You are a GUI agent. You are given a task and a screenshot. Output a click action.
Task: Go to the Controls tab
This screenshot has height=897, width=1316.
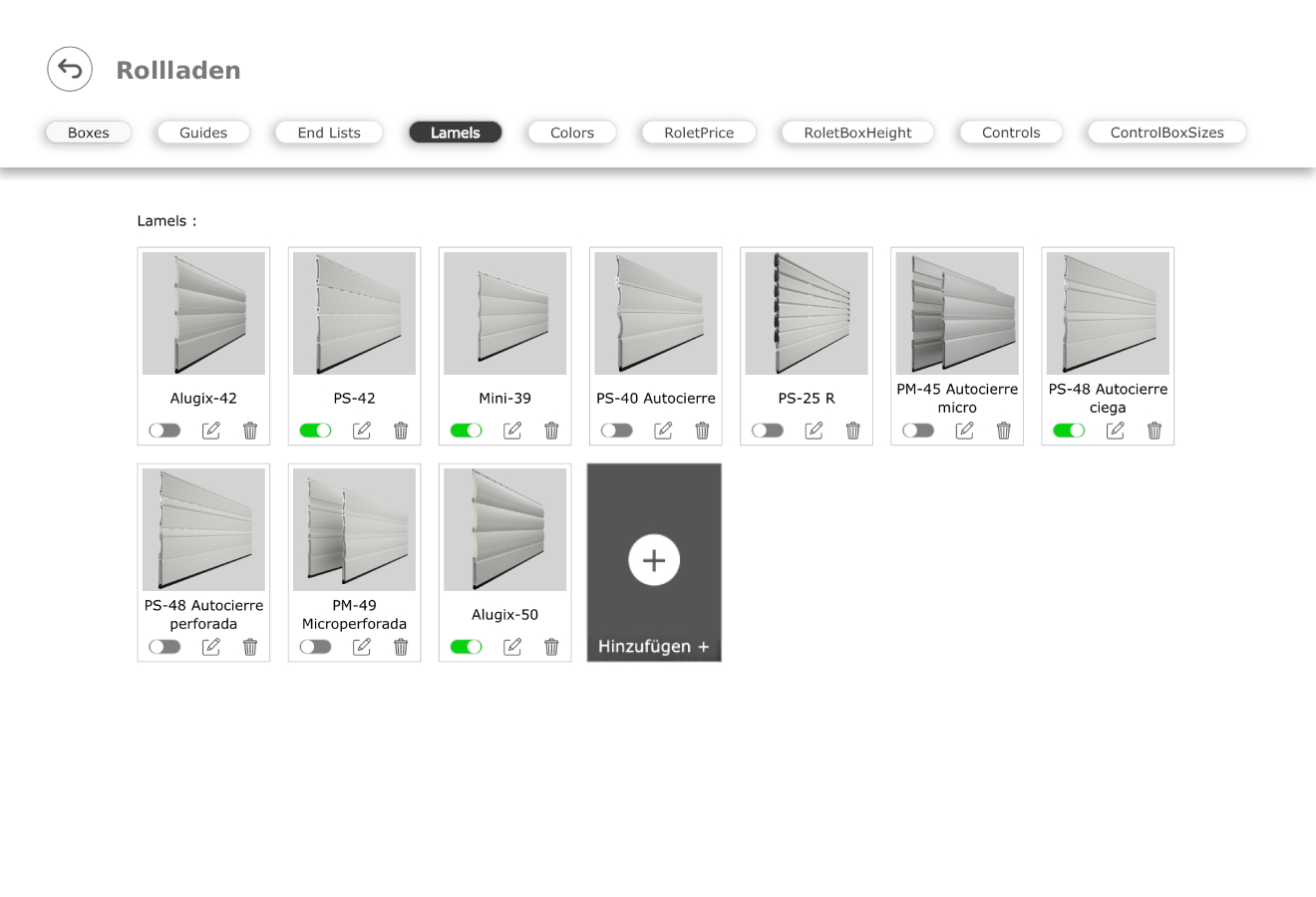(1011, 133)
